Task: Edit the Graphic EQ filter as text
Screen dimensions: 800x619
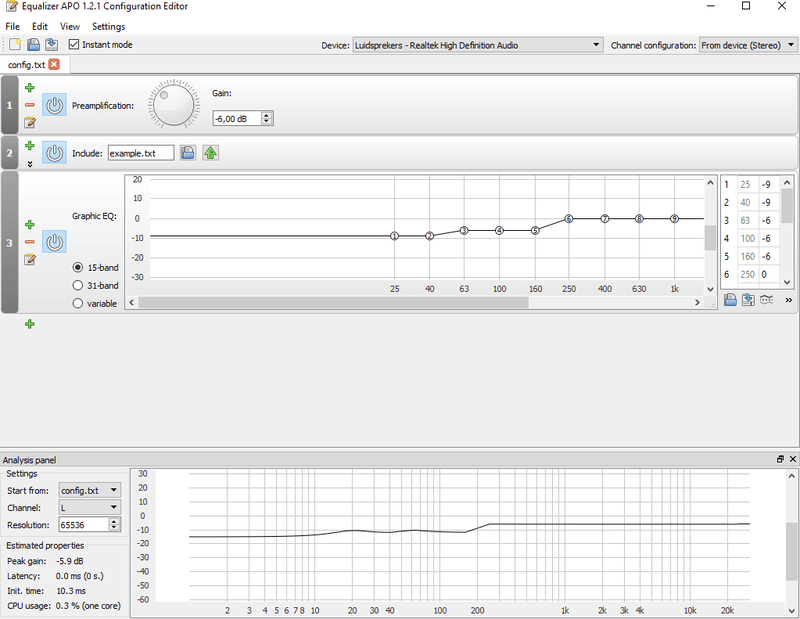Action: click(30, 260)
